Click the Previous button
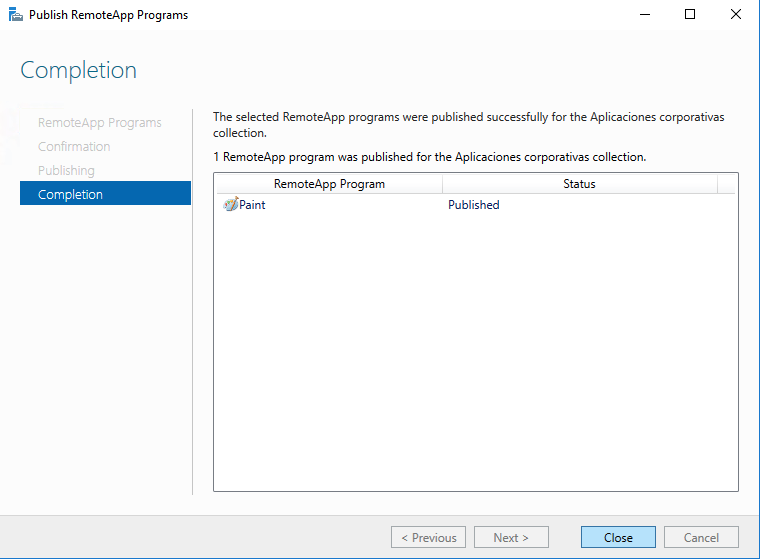The image size is (760, 559). click(428, 537)
